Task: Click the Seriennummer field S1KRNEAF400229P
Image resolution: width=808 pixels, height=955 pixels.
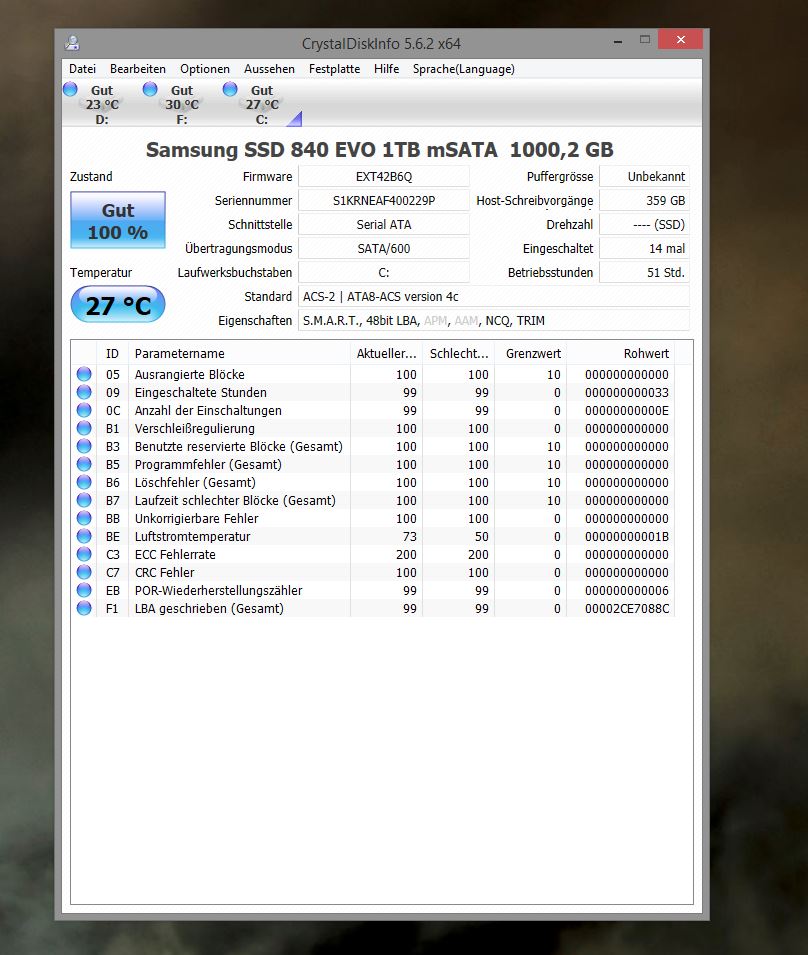Action: click(x=384, y=200)
